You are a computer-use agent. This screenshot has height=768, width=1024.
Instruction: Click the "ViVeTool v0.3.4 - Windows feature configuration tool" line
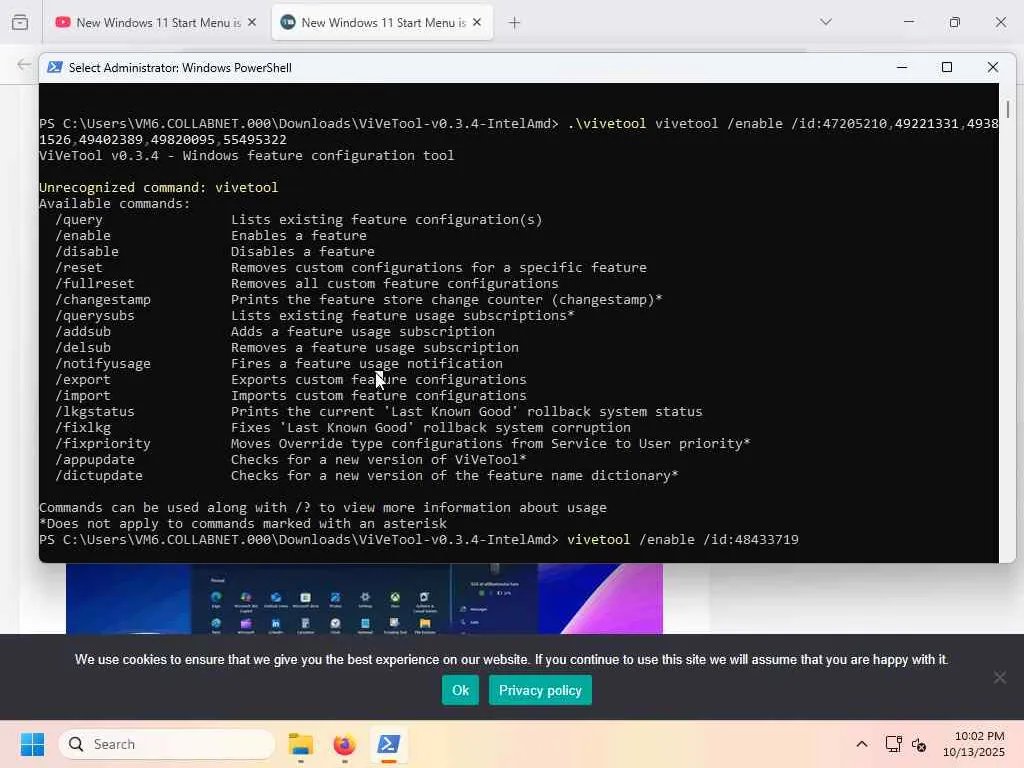(247, 155)
